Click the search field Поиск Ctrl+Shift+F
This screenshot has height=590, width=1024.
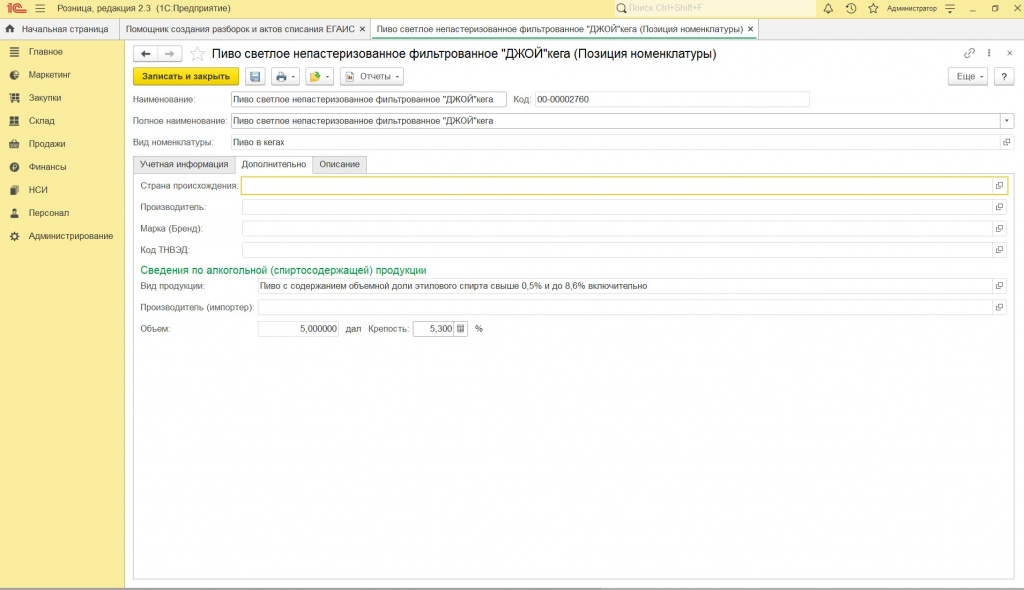[x=715, y=8]
